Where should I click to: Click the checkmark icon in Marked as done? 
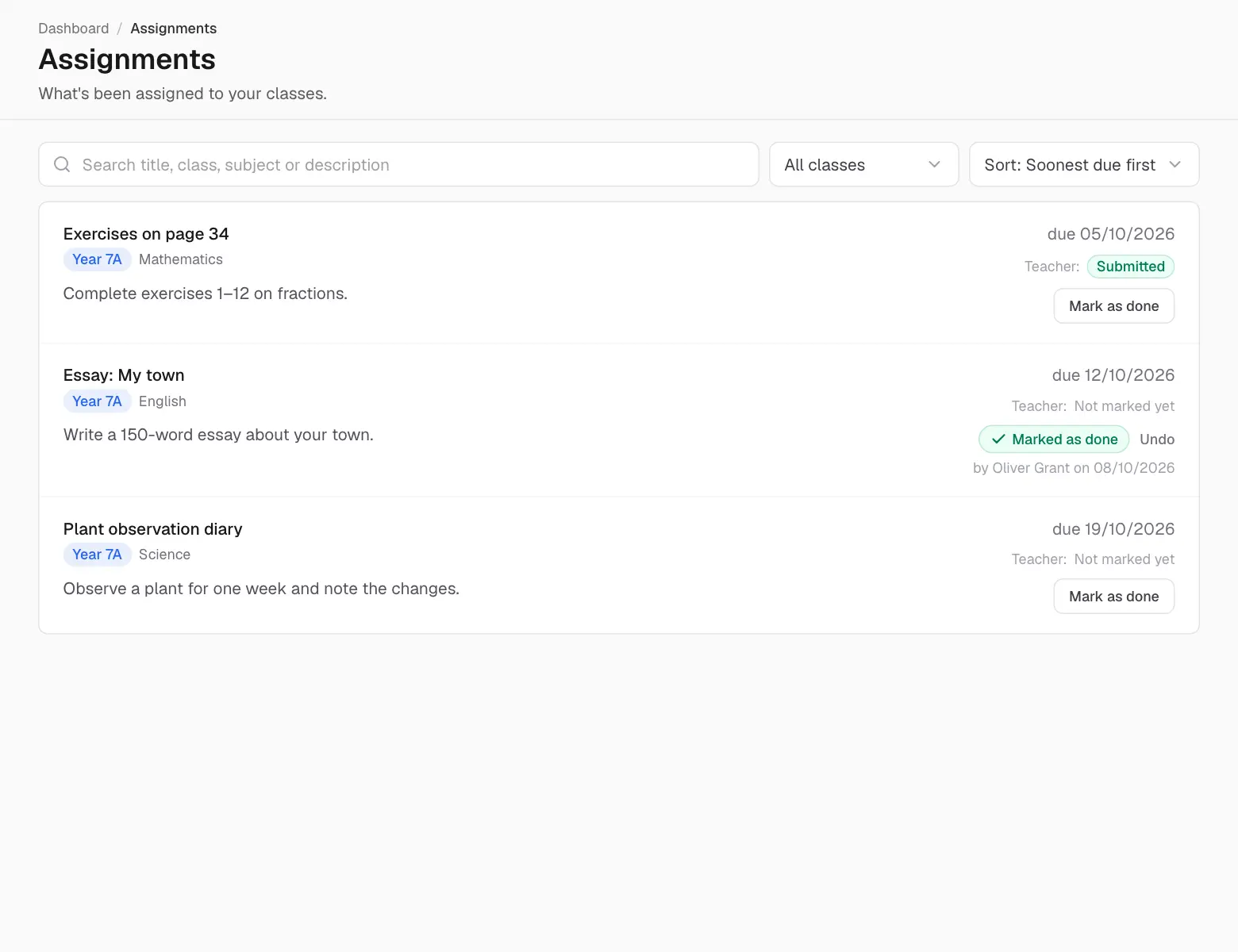point(998,440)
